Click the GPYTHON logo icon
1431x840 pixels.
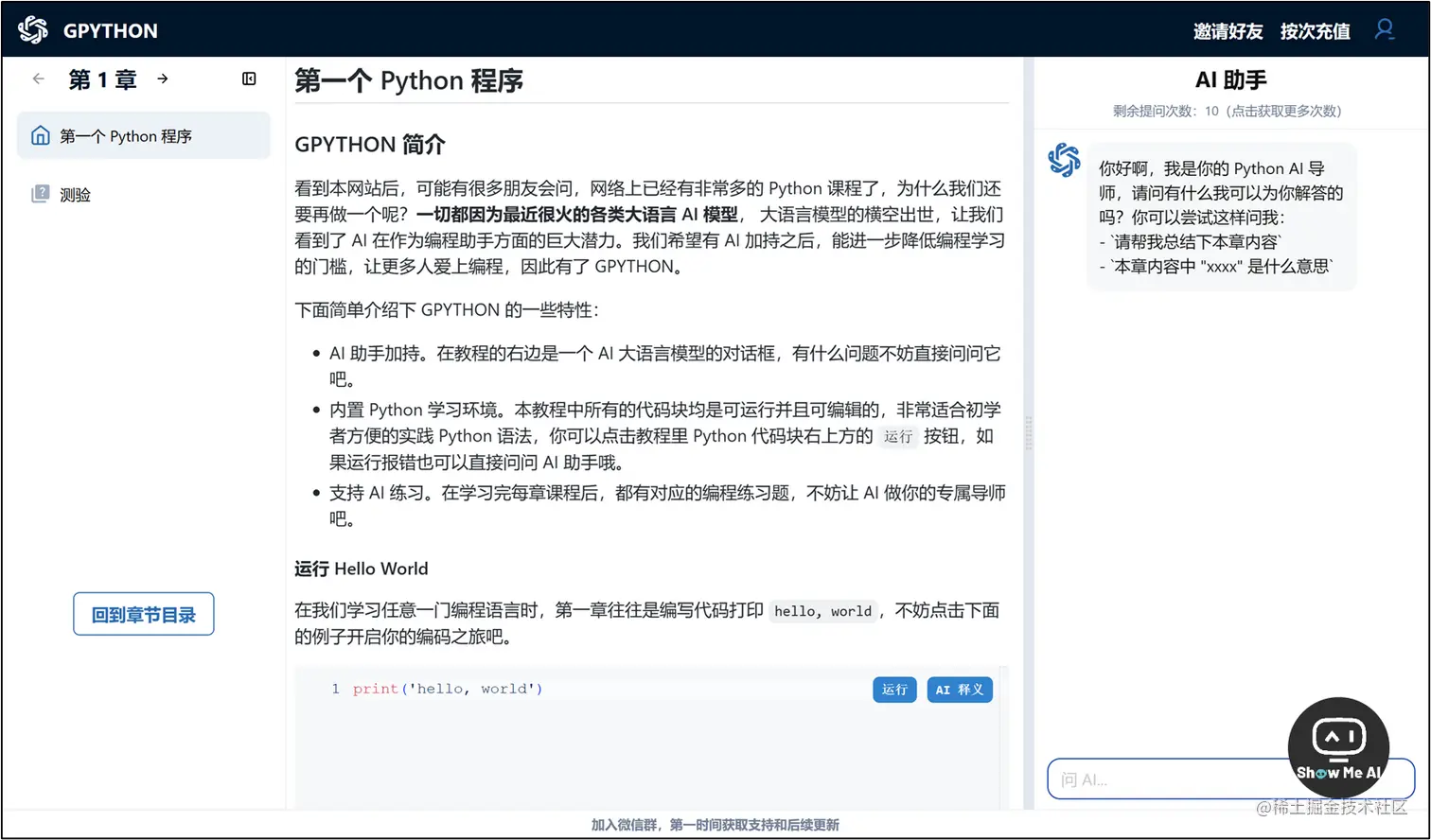pyautogui.click(x=33, y=30)
